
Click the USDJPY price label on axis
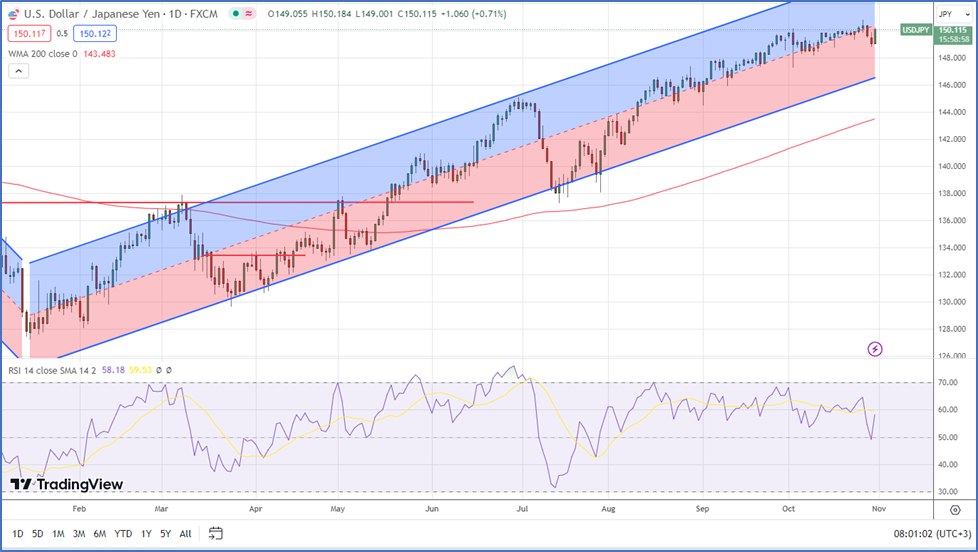pos(916,30)
